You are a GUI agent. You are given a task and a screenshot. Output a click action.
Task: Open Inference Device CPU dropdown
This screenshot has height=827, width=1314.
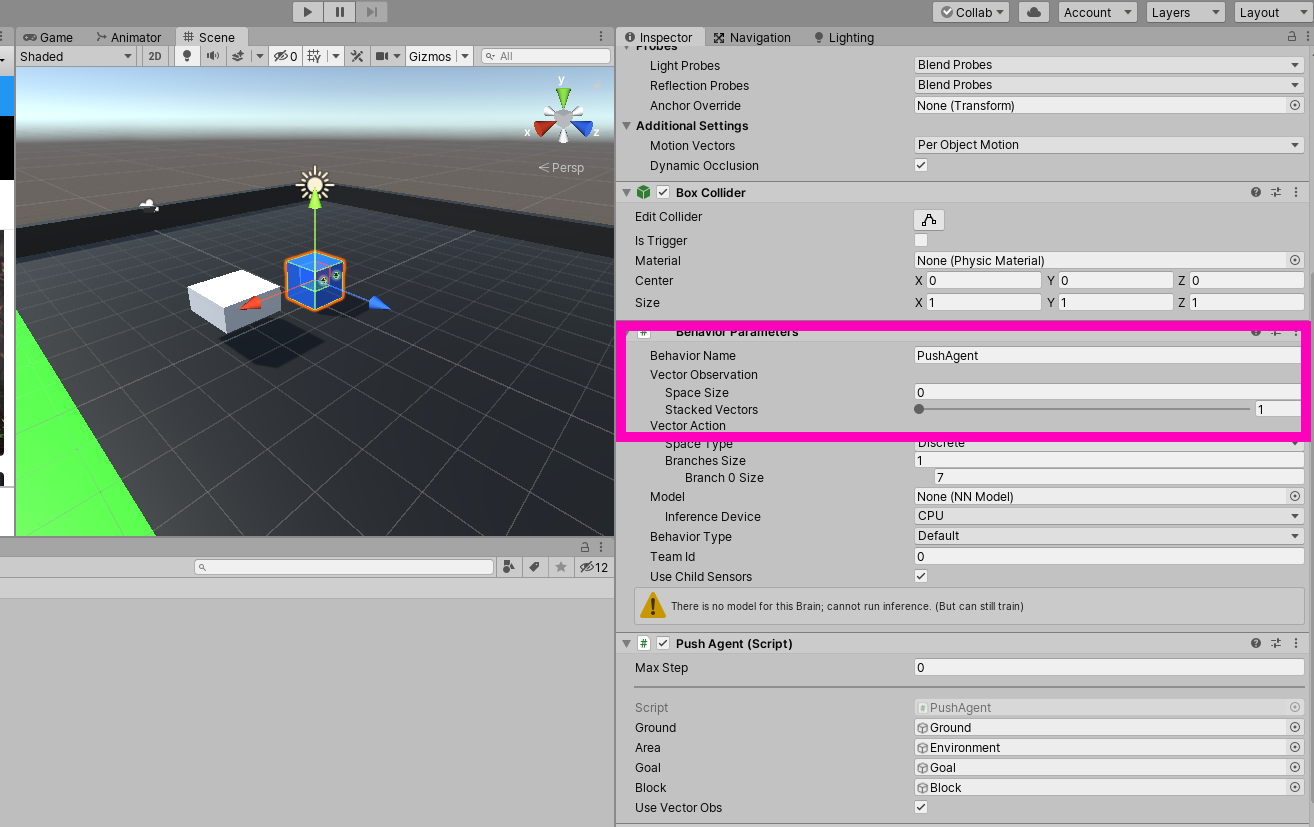coord(1109,516)
